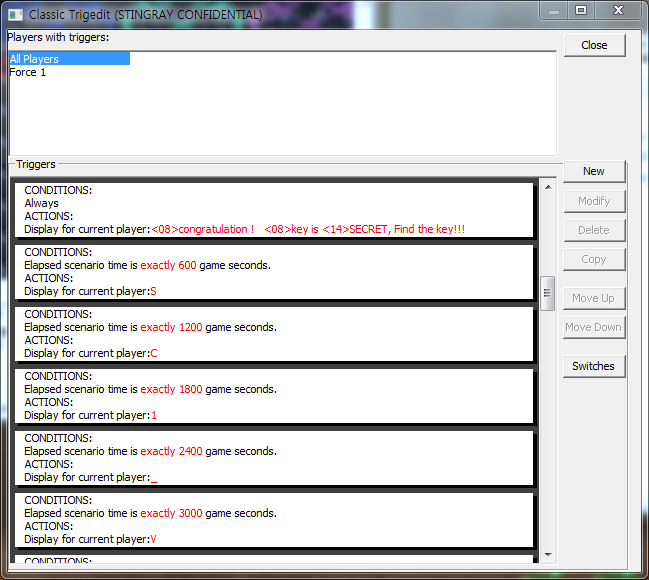Select the trigger for exactly 600 game seconds
649x580 pixels.
click(x=274, y=272)
